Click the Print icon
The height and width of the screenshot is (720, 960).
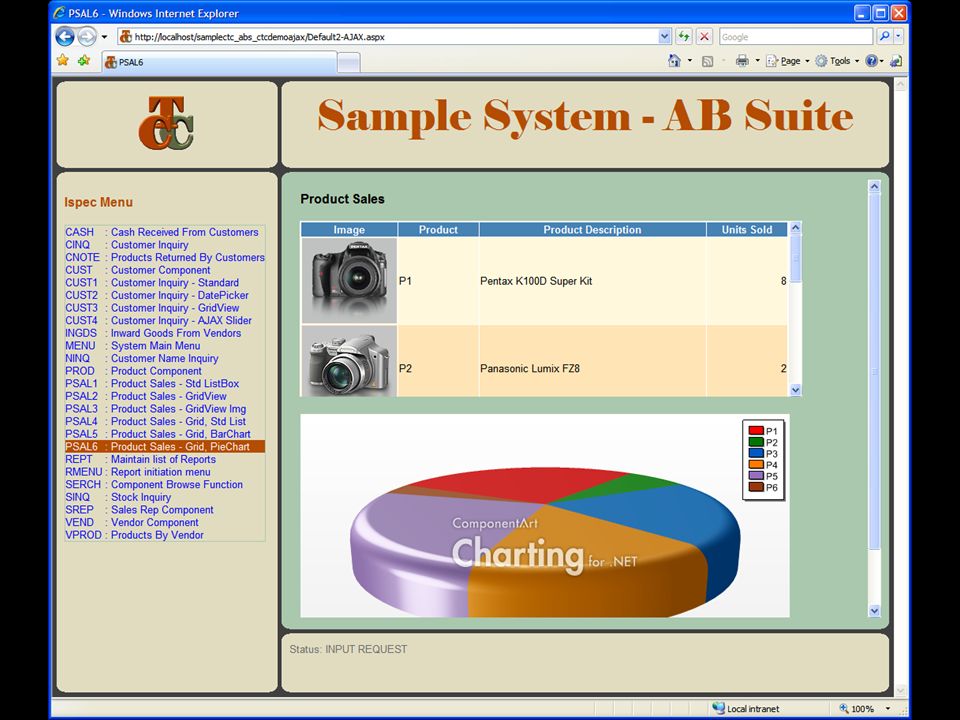tap(742, 61)
